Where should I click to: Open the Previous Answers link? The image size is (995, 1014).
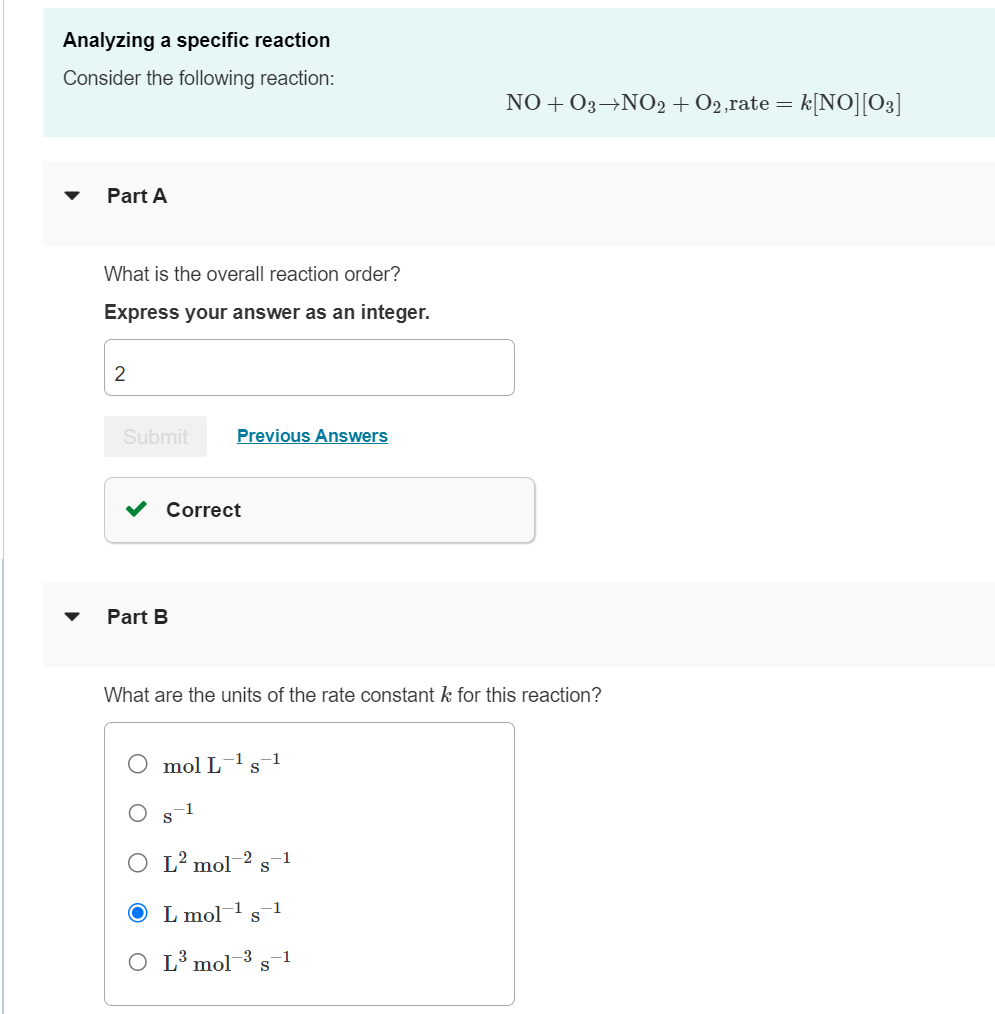click(x=312, y=436)
